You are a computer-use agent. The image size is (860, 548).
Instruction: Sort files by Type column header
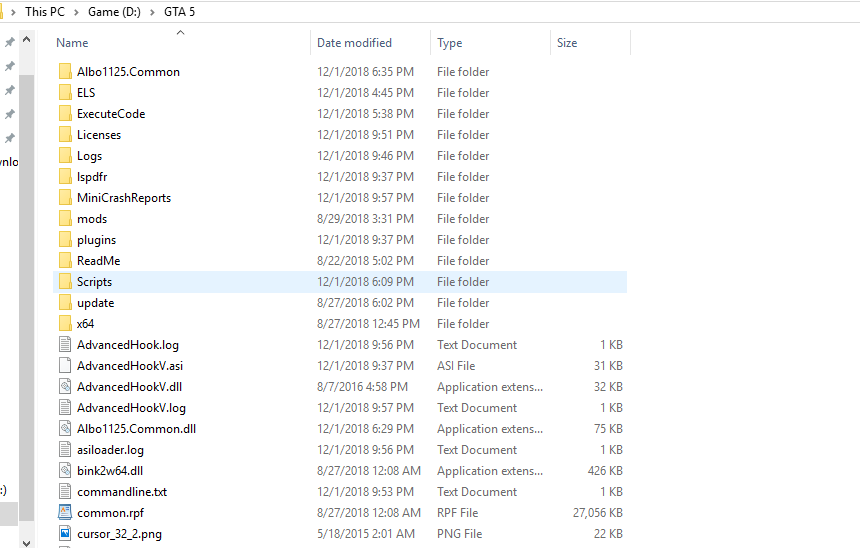[x=450, y=43]
